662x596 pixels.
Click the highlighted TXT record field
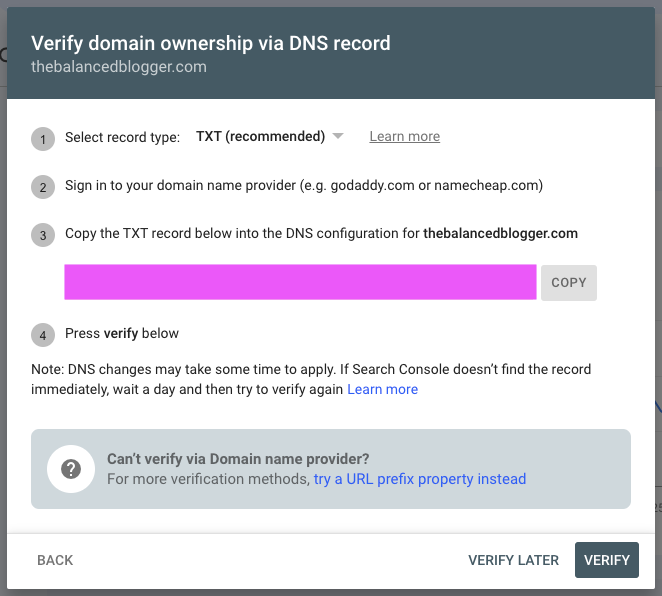[x=300, y=282]
